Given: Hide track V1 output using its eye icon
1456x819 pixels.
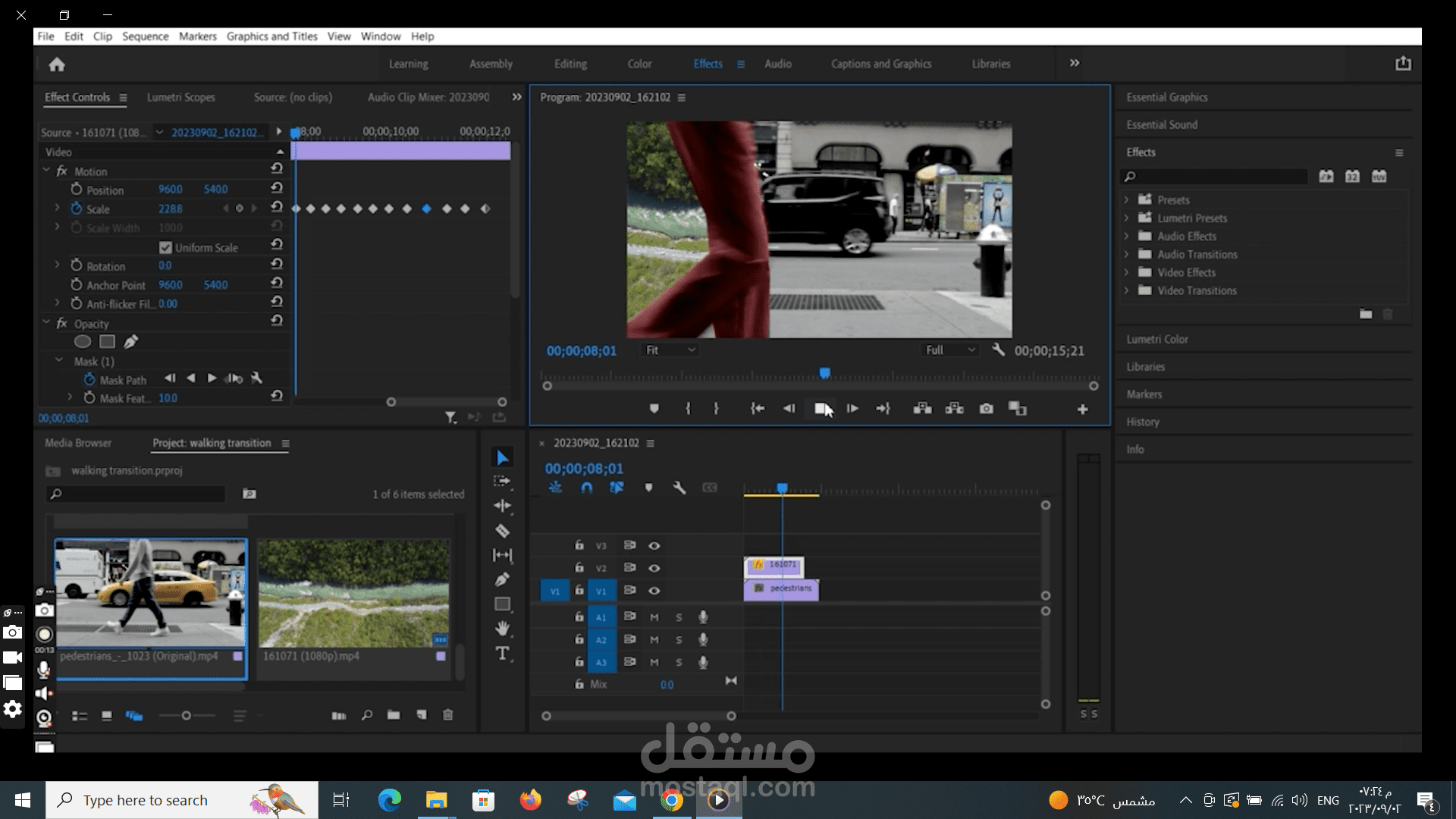Looking at the screenshot, I should [654, 591].
